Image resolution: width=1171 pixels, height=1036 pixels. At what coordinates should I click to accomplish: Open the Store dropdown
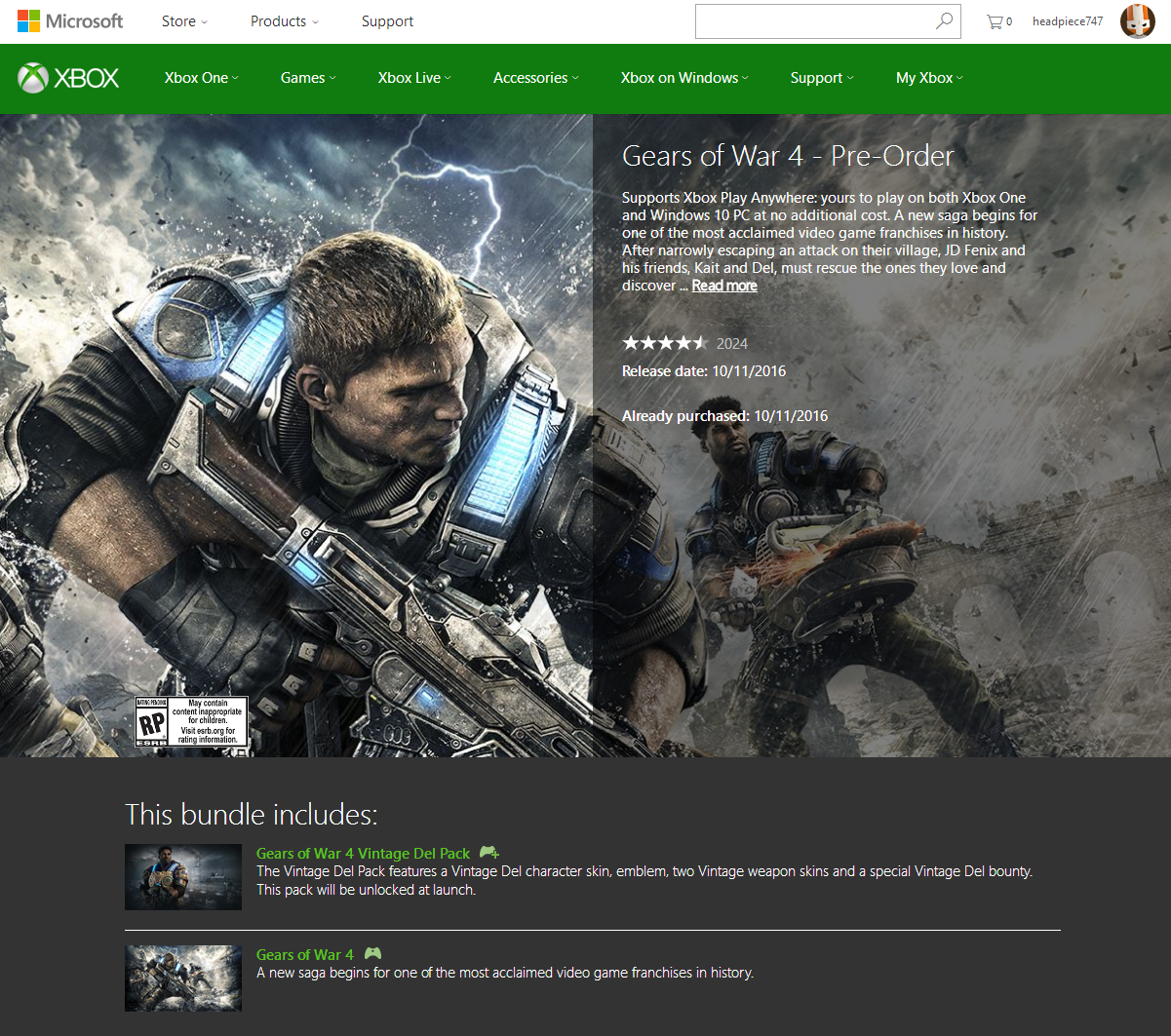(184, 21)
